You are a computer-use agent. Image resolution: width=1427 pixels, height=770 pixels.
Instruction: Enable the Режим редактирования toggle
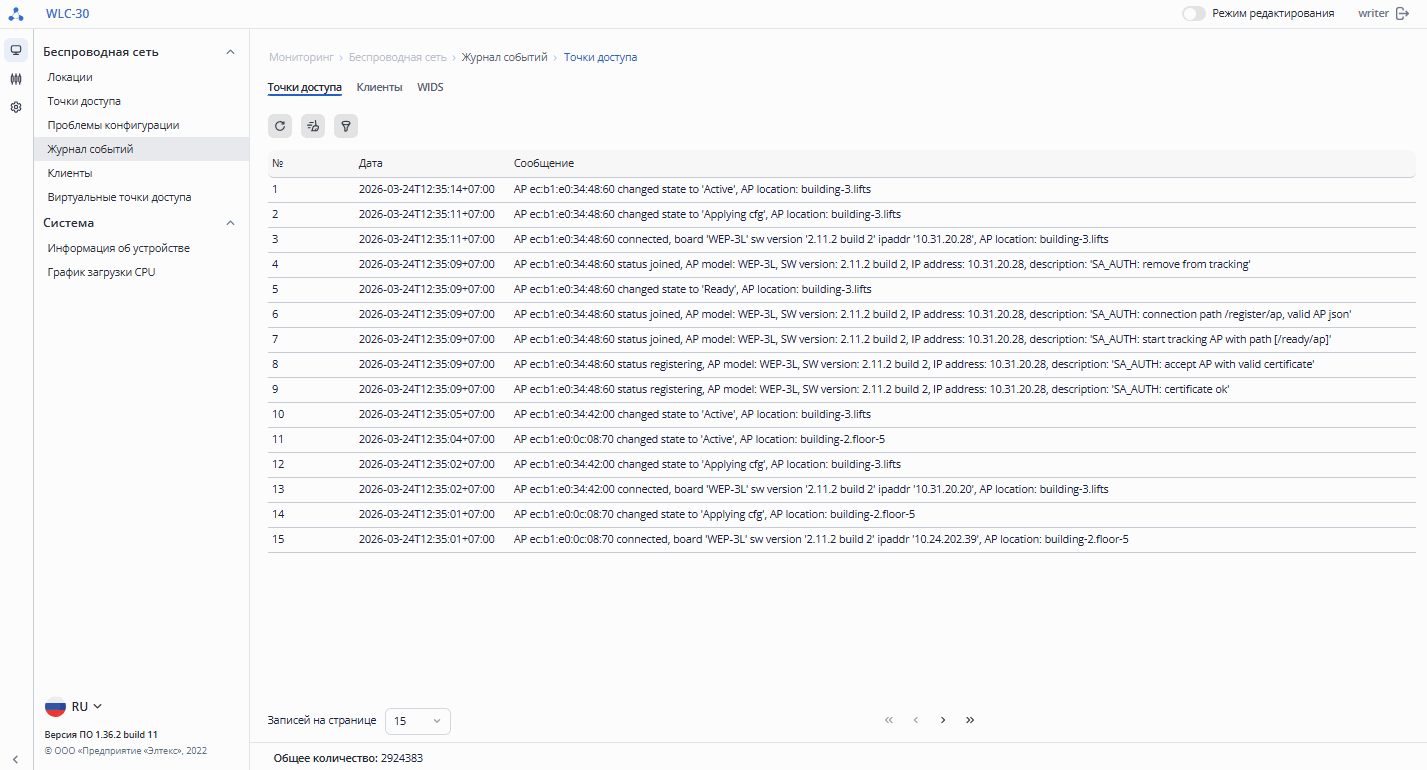pos(1194,14)
